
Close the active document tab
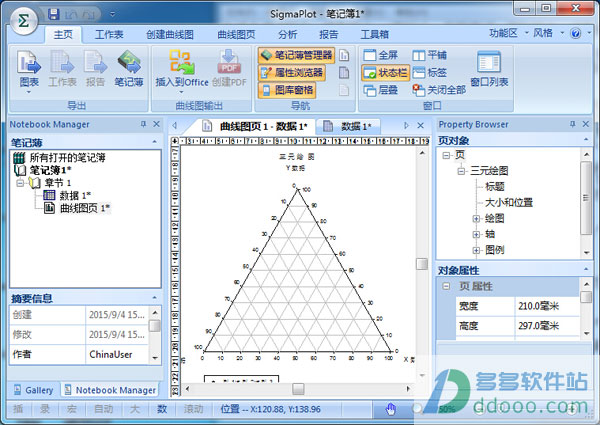pos(421,125)
